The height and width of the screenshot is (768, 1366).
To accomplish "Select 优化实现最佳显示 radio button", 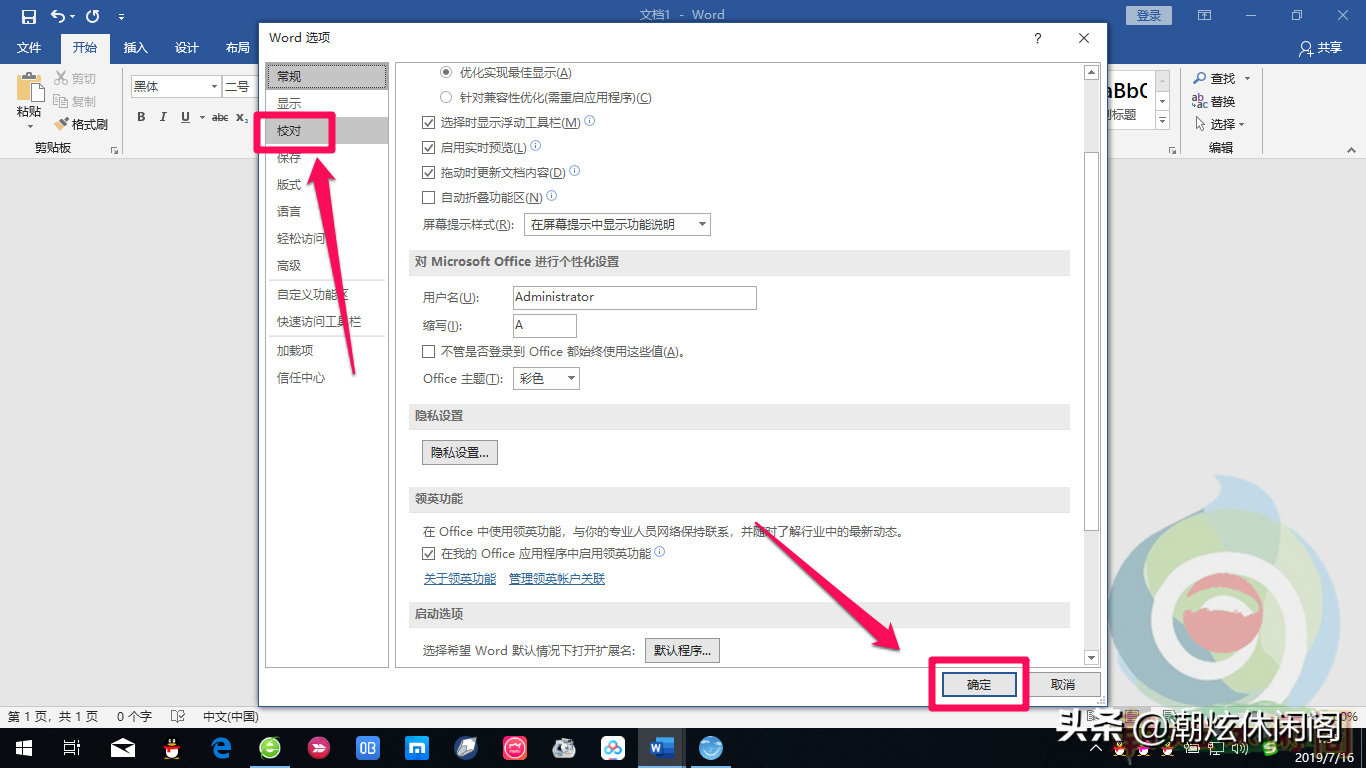I will pyautogui.click(x=446, y=72).
